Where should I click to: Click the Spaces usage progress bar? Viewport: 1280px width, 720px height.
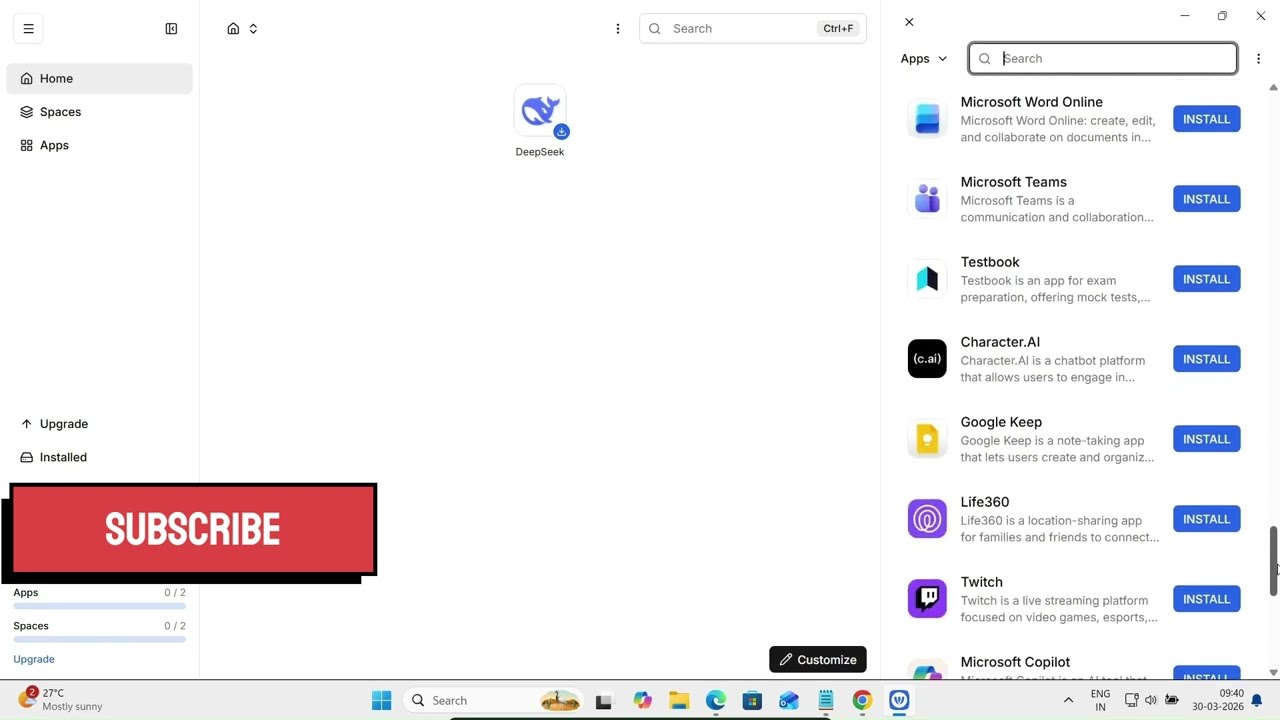(99, 639)
